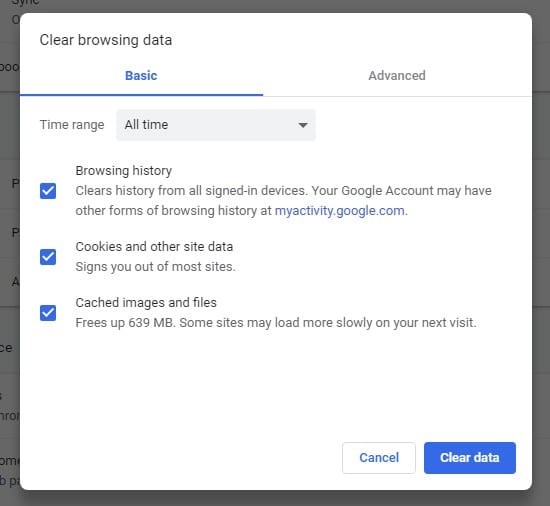Click the Time range label
Screen dimensions: 550x506
(72, 125)
